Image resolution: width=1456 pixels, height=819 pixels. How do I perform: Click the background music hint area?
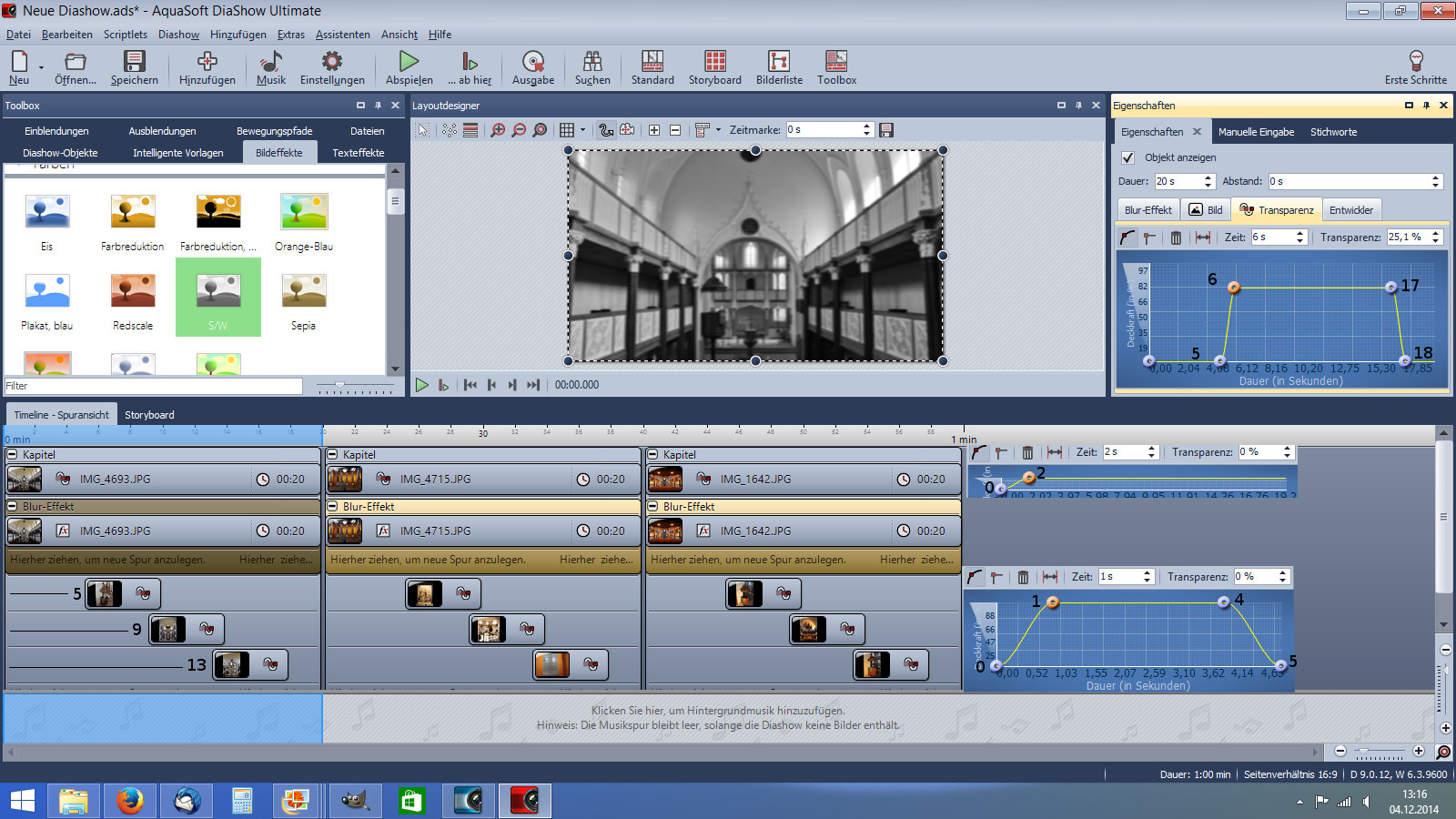tap(717, 718)
